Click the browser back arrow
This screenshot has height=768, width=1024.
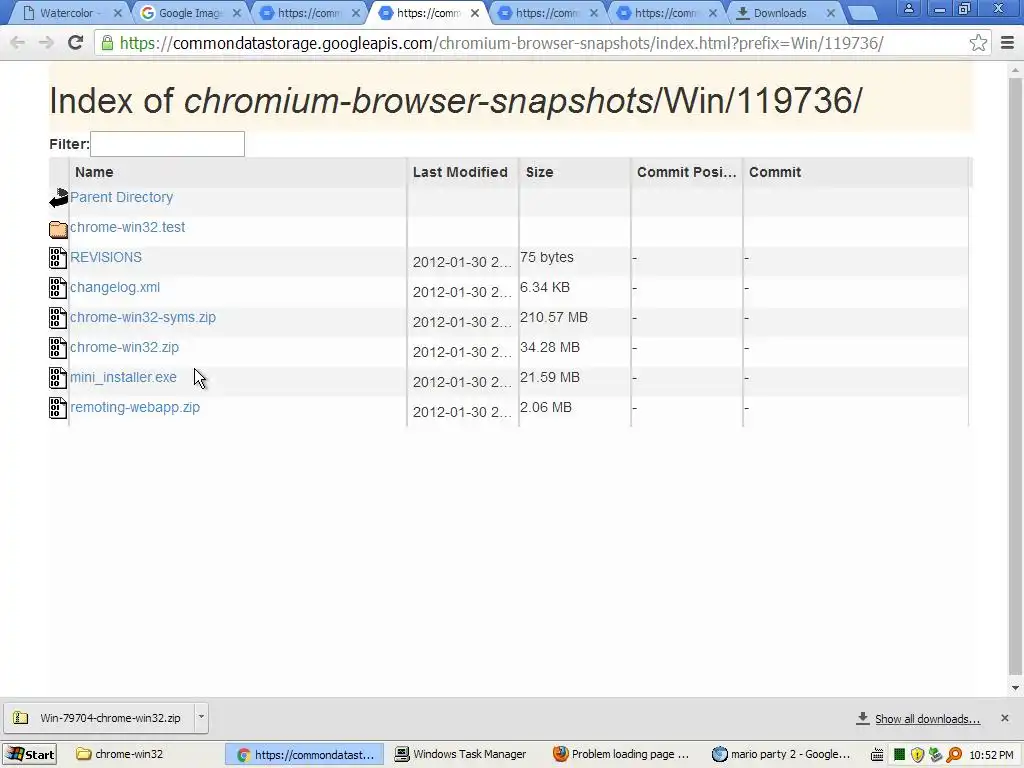click(x=18, y=43)
